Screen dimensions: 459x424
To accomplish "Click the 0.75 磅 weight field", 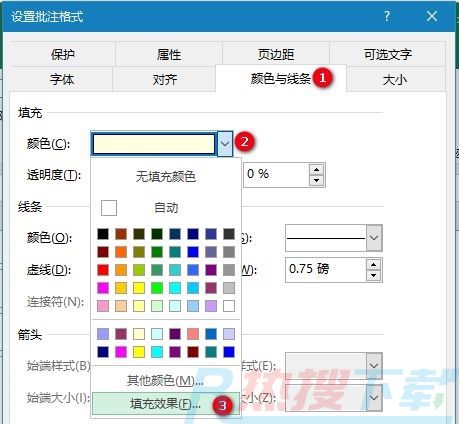I will coord(325,269).
